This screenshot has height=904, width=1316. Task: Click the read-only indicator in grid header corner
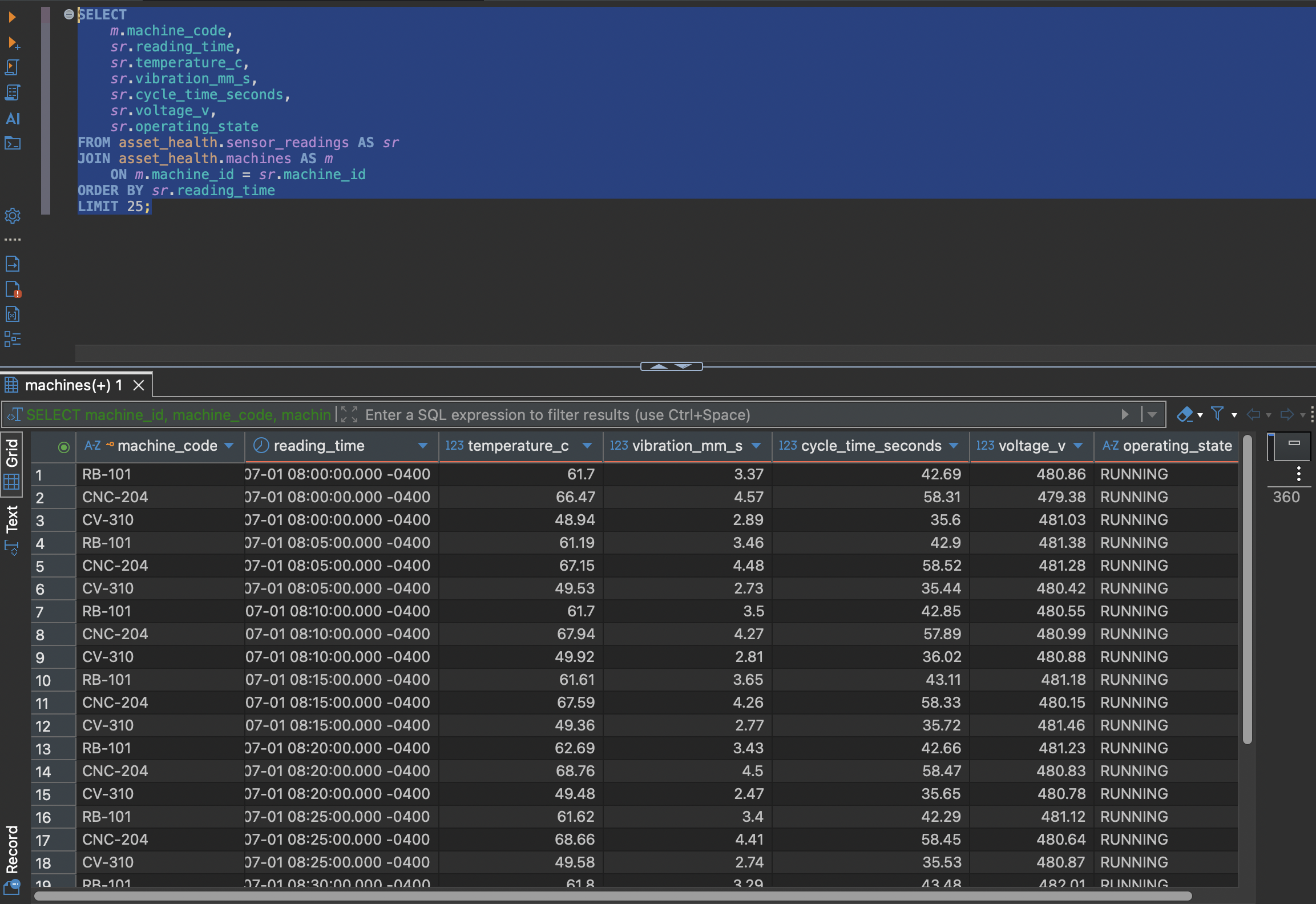point(64,447)
